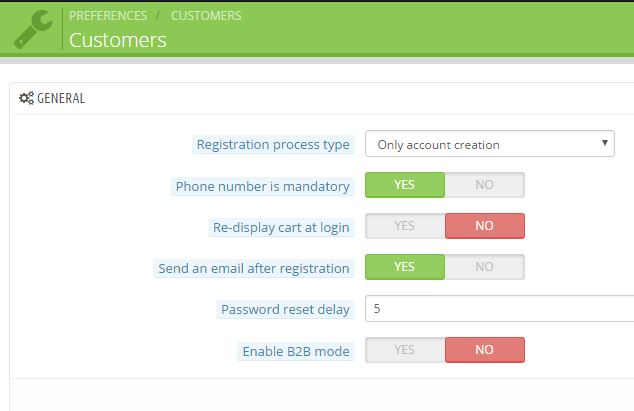This screenshot has width=634, height=411.
Task: Click the General section gears icon
Action: coord(27,98)
